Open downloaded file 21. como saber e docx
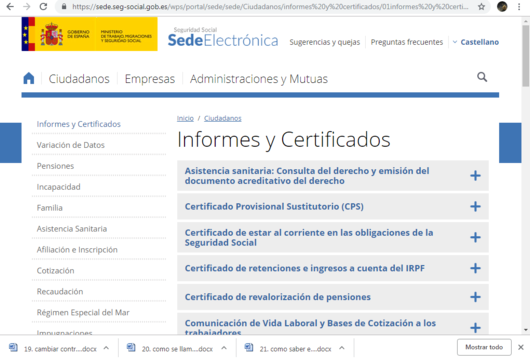The height and width of the screenshot is (360, 530). (x=288, y=348)
